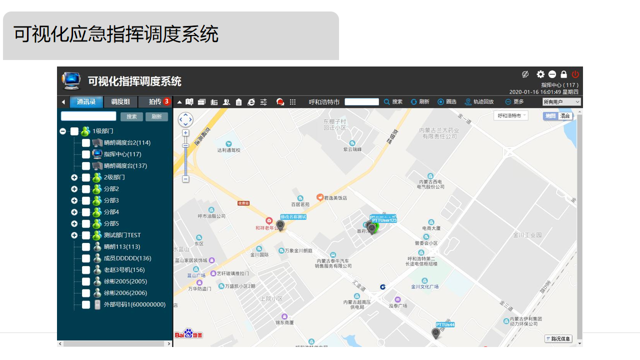The image size is (640, 360).
Task: Check the 测试部门TEST checkbox
Action: pos(86,235)
